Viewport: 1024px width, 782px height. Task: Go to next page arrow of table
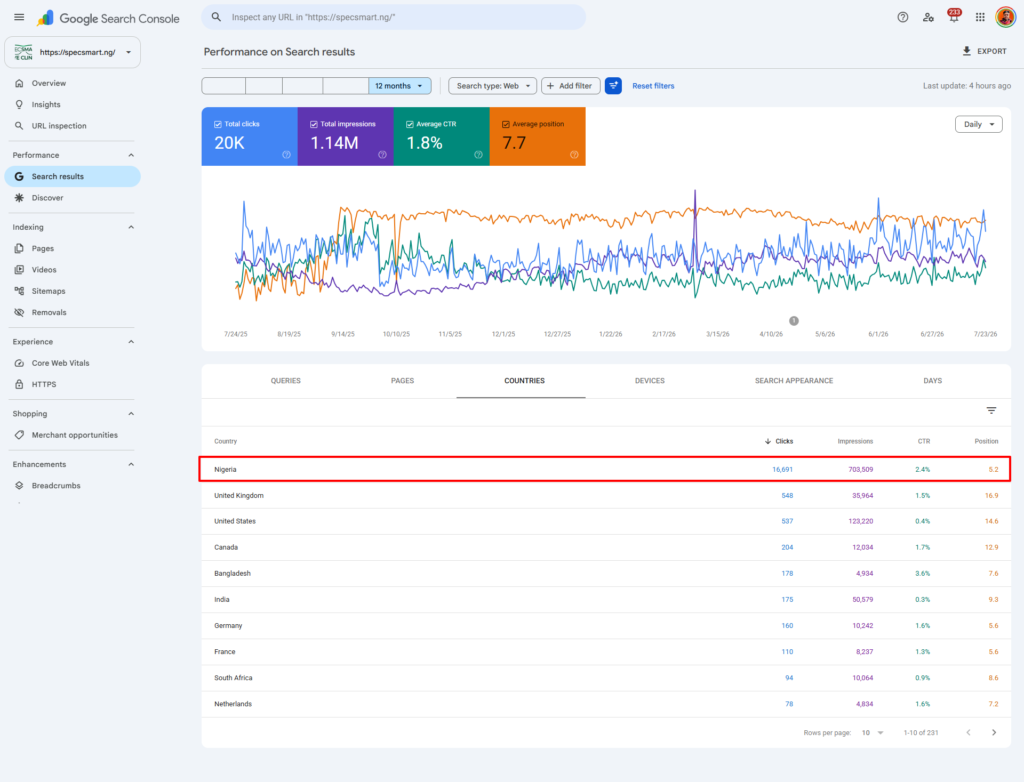994,732
